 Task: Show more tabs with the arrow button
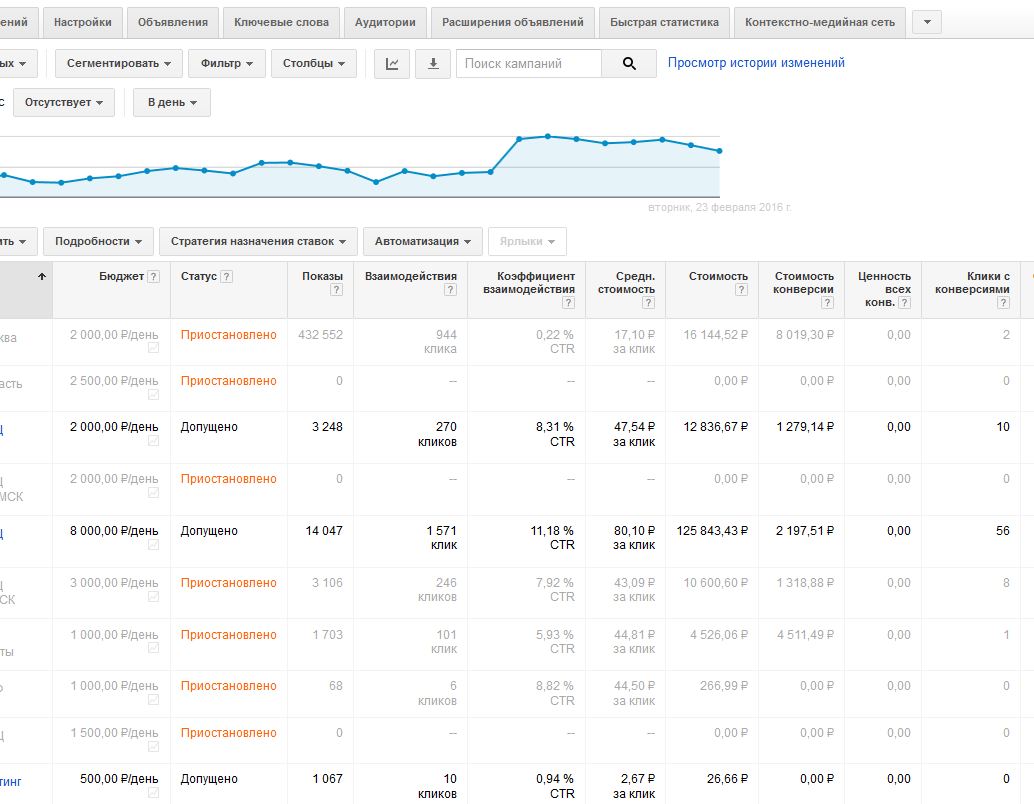(x=927, y=22)
